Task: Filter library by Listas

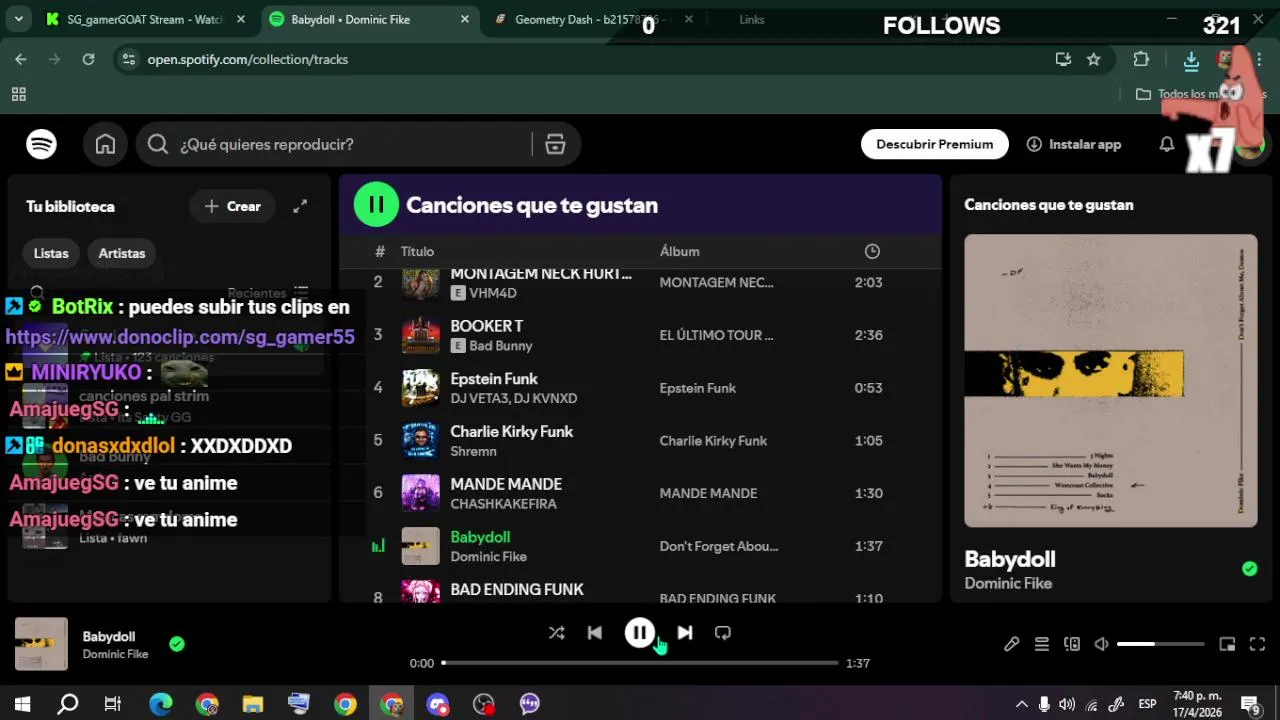Action: coord(51,253)
